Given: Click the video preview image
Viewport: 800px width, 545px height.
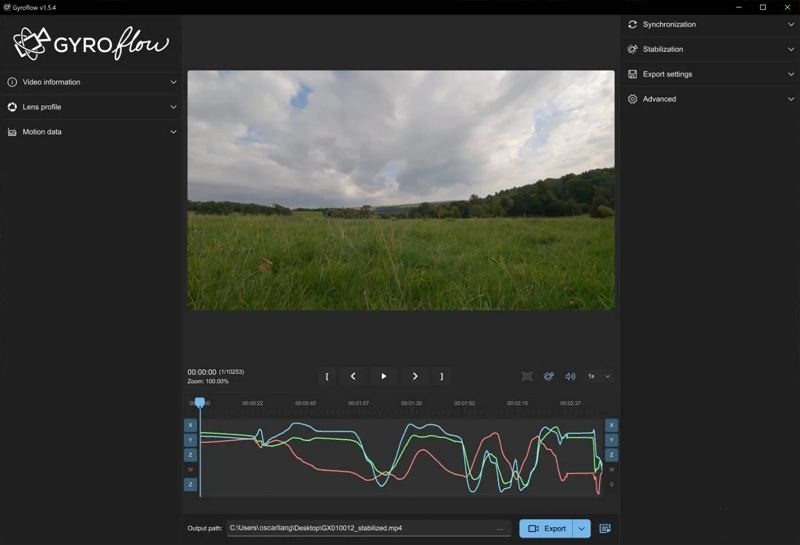Looking at the screenshot, I should [401, 190].
